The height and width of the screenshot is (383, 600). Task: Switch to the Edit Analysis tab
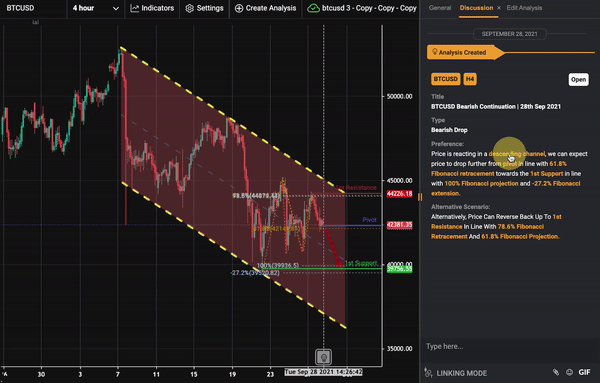coord(524,8)
